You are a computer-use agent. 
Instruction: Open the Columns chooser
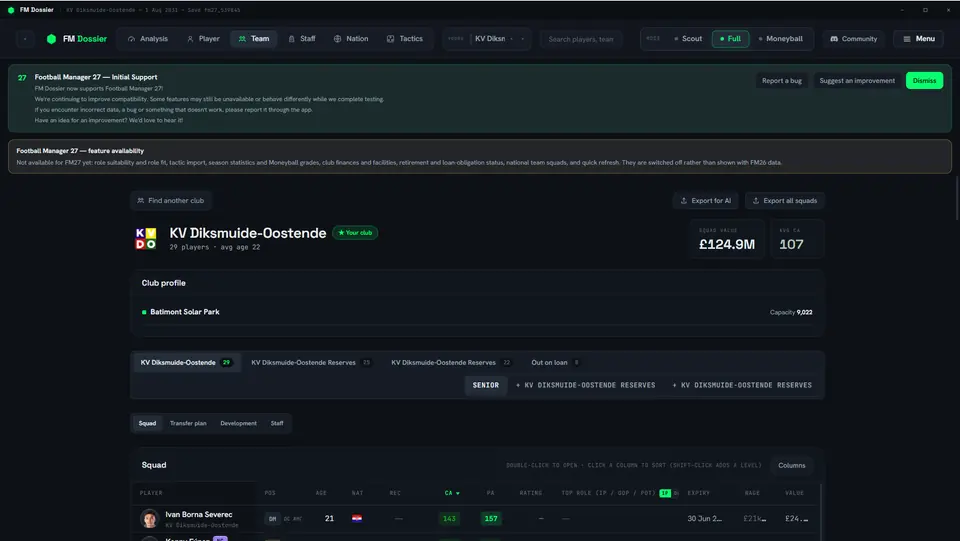coord(792,465)
